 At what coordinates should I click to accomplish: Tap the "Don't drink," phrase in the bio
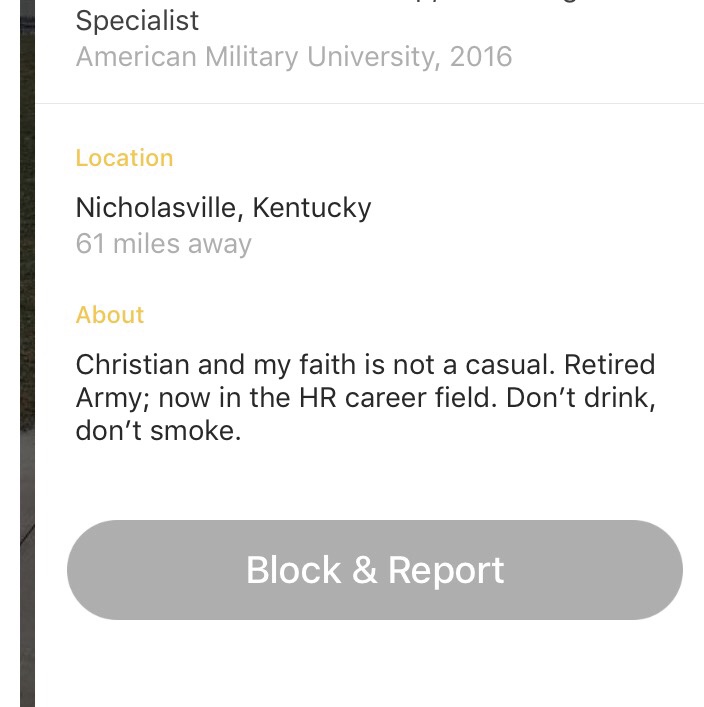tap(580, 398)
